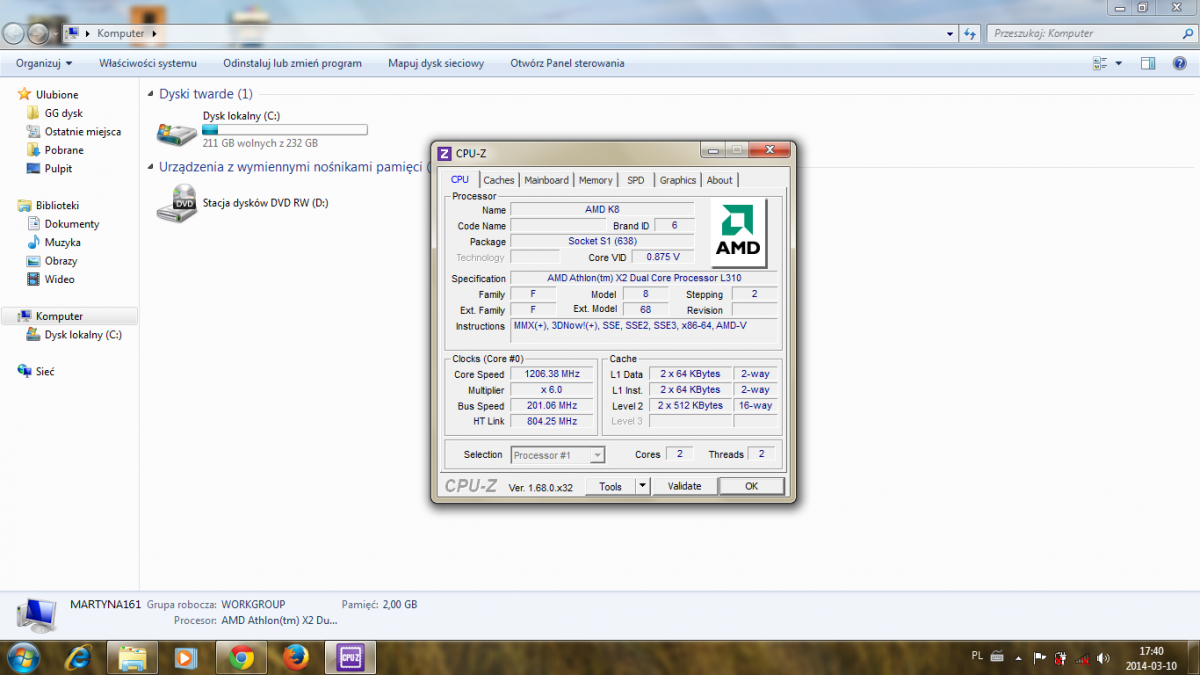Screen dimensions: 1200x675
Task: Click OK in CPU-Z
Action: (x=751, y=486)
